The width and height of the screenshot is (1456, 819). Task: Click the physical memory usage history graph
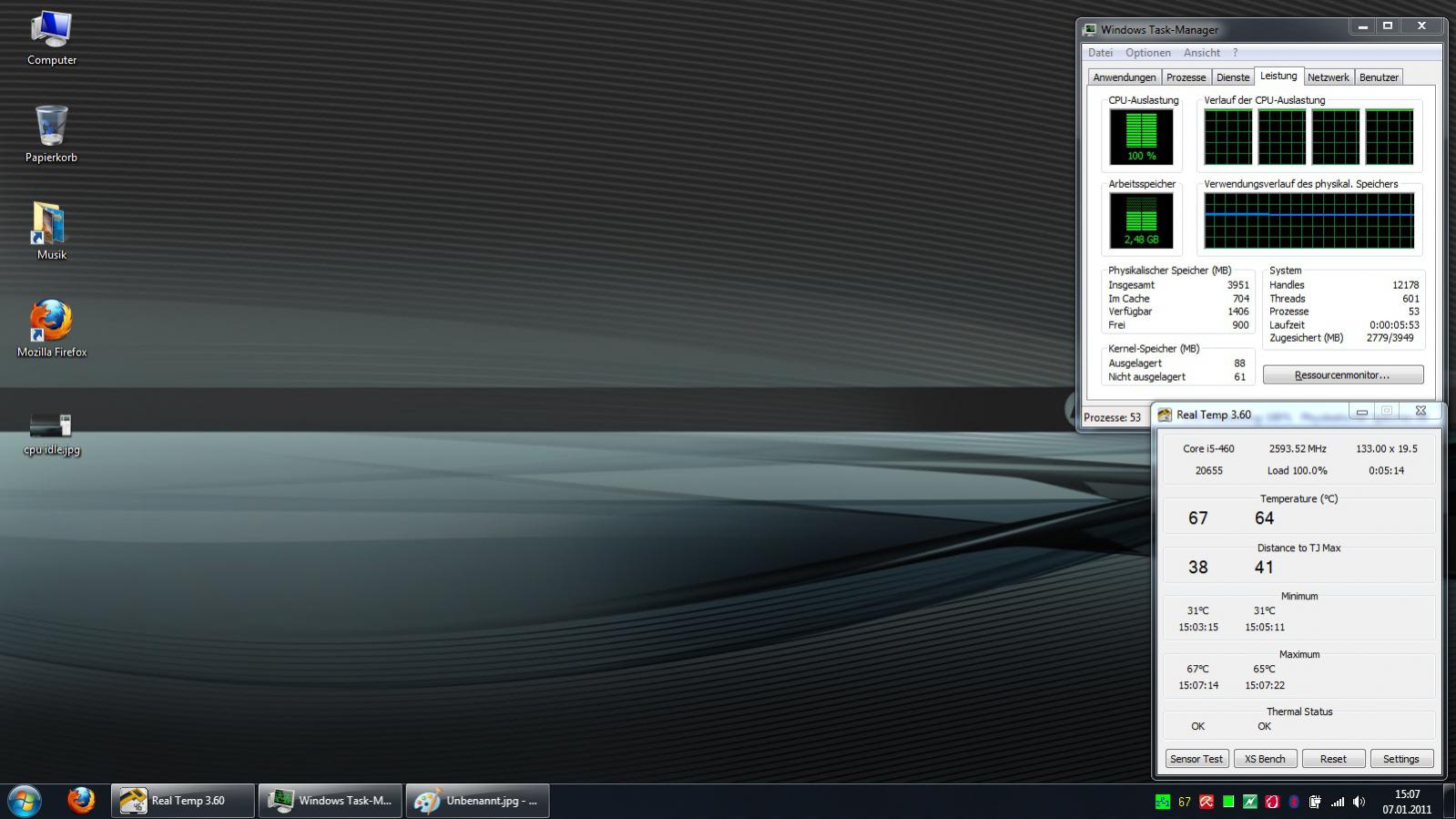pyautogui.click(x=1308, y=220)
